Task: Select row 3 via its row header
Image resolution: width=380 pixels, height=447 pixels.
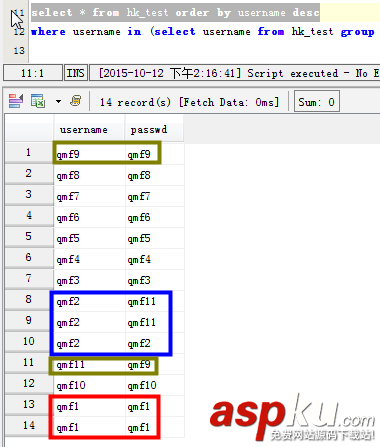Action: (x=29, y=195)
